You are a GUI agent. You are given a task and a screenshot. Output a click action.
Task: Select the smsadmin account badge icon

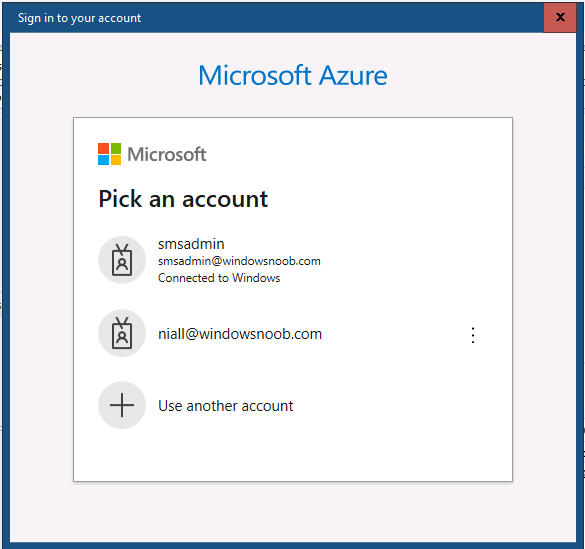pyautogui.click(x=122, y=260)
